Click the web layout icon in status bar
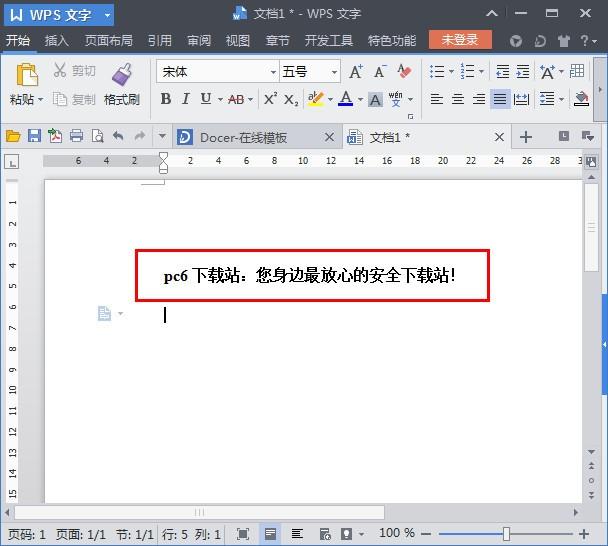This screenshot has width=608, height=546. [325, 534]
